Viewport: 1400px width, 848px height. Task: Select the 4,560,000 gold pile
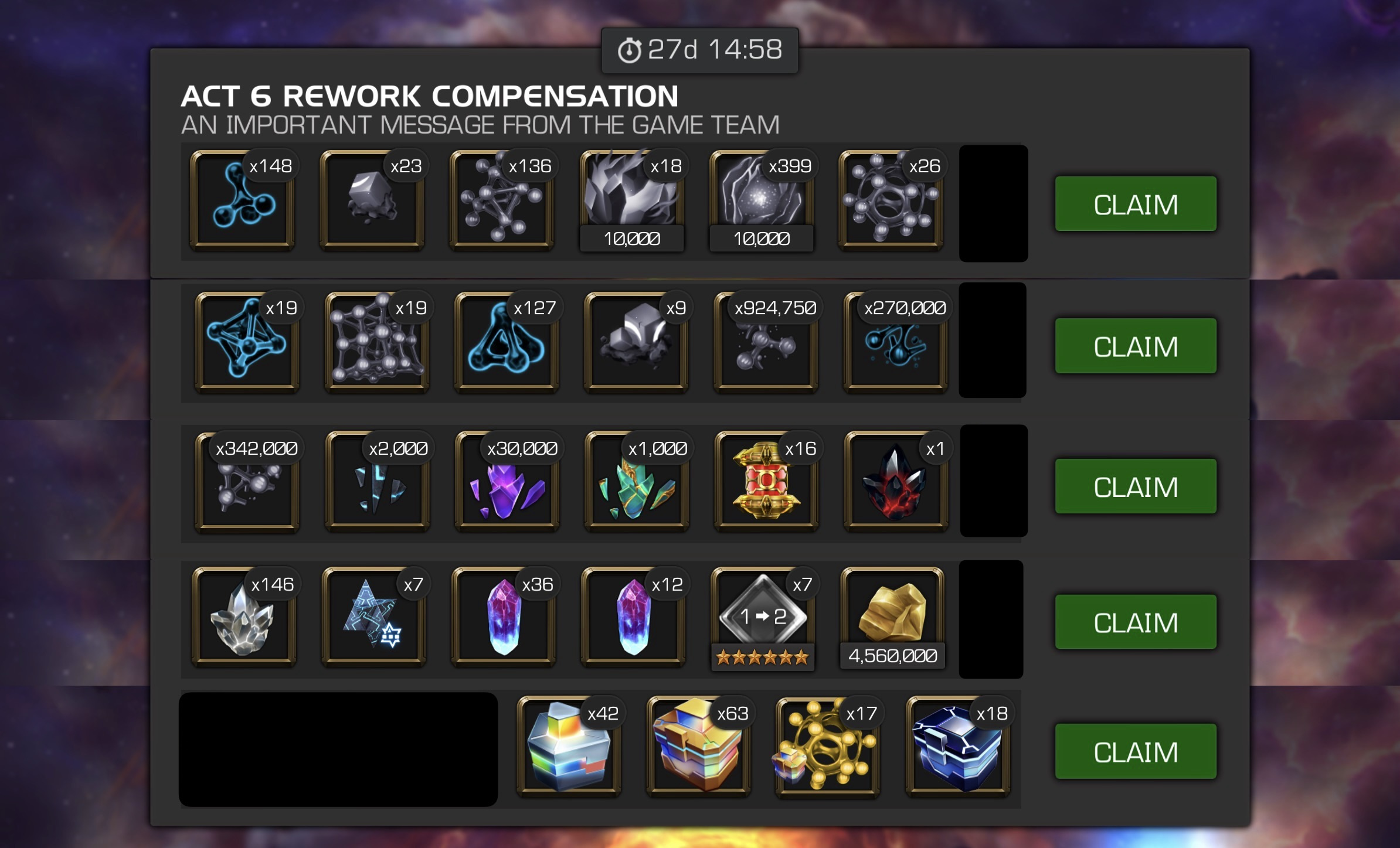pos(892,619)
